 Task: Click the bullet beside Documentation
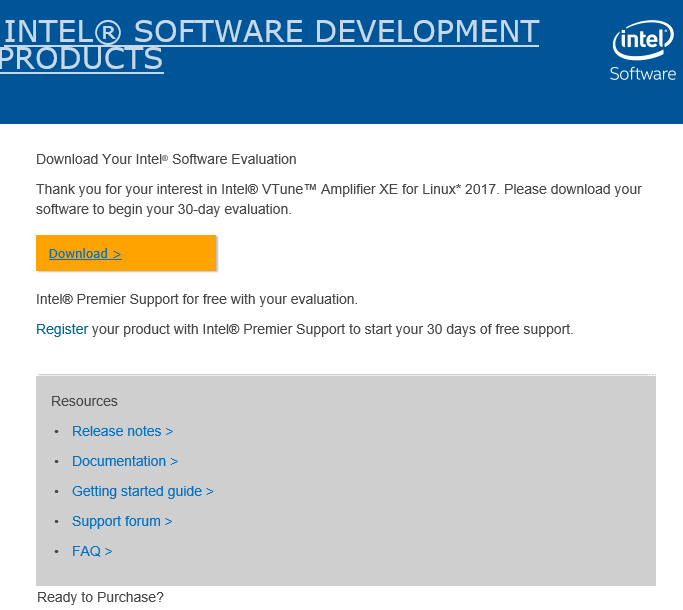tap(56, 462)
